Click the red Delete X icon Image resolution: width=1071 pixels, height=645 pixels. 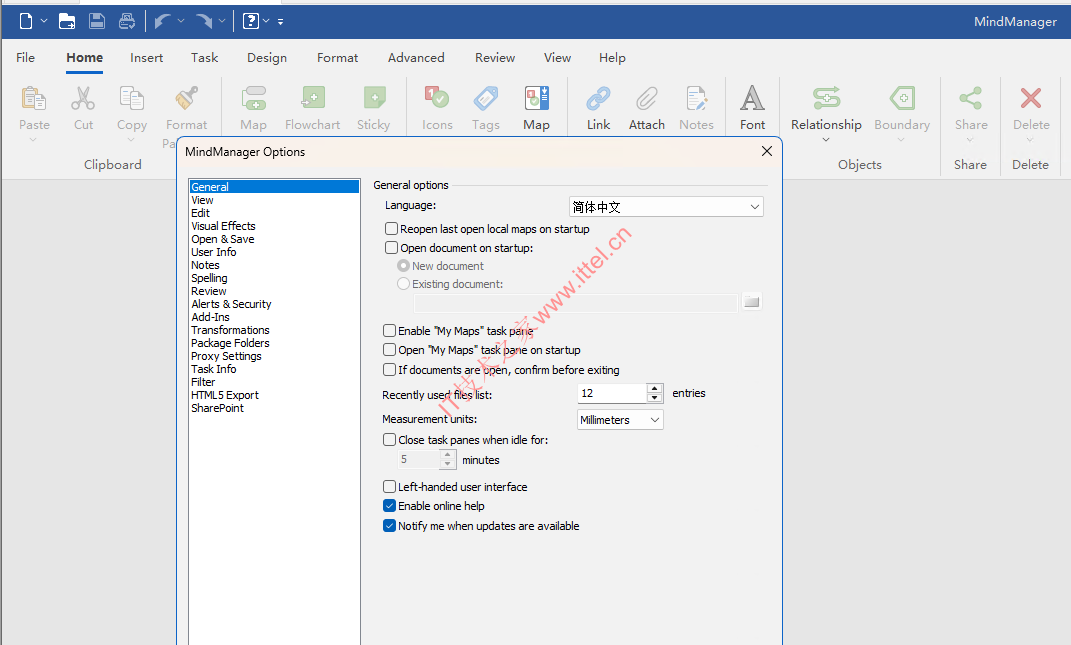[x=1031, y=99]
